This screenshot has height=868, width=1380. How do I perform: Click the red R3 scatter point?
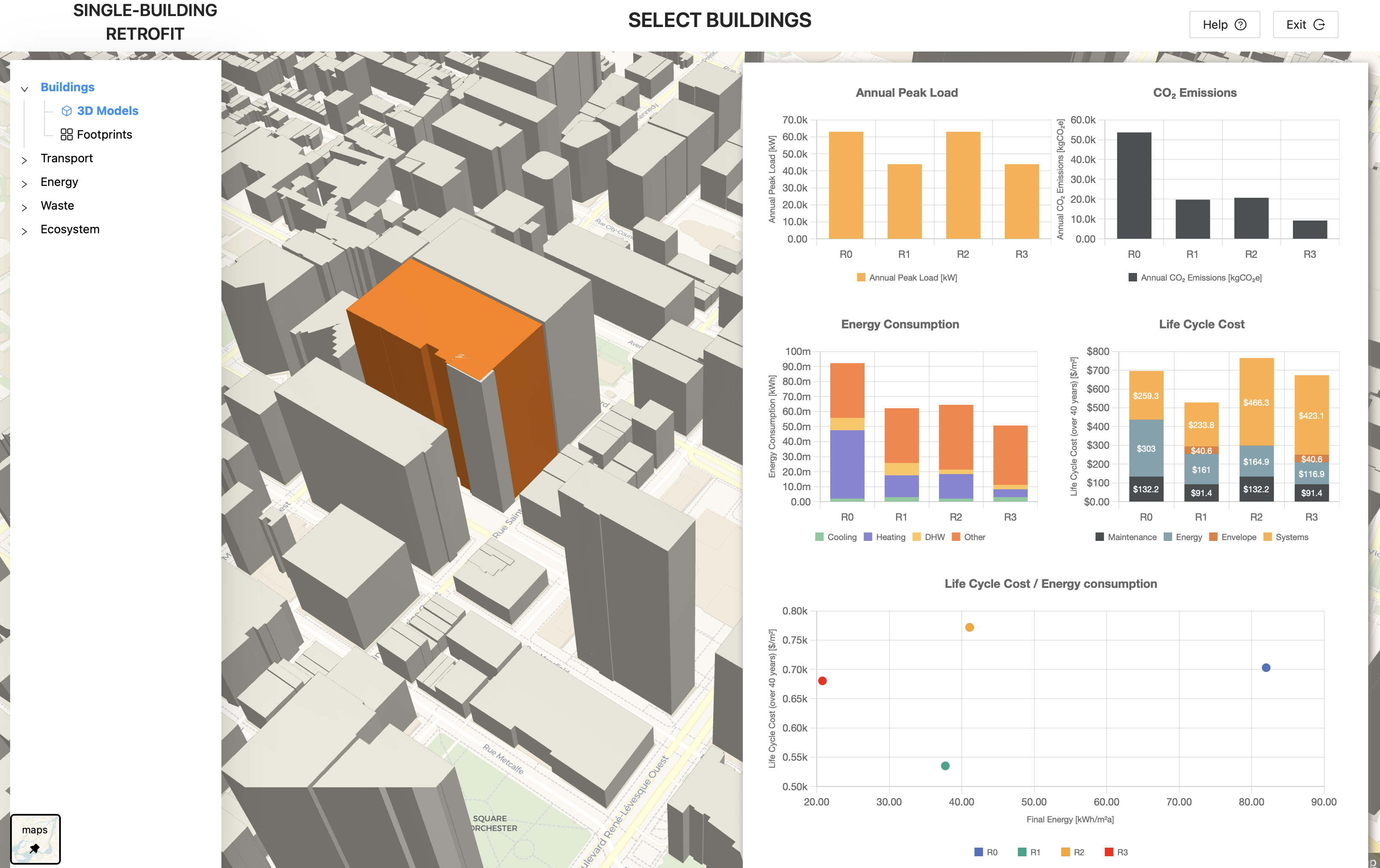[x=822, y=680]
